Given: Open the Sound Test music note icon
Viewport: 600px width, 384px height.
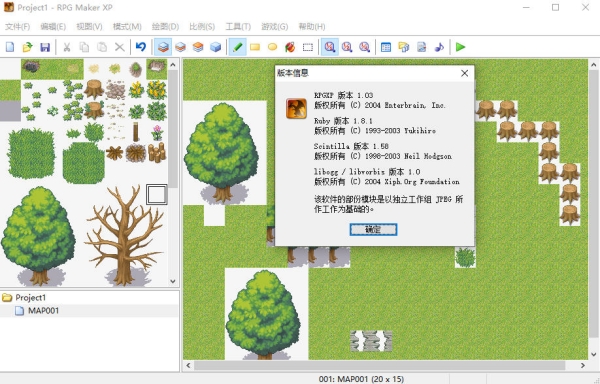Looking at the screenshot, I should pyautogui.click(x=439, y=47).
